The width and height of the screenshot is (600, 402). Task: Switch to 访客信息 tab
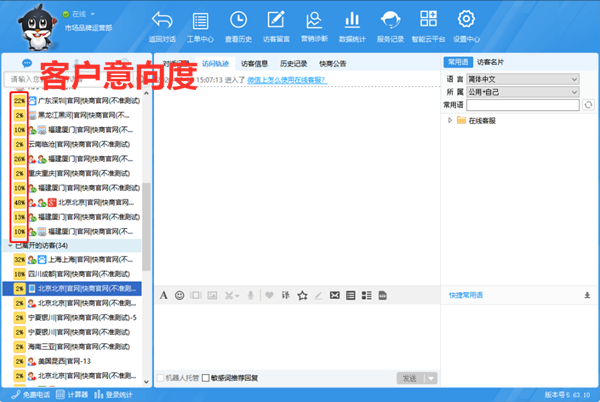click(254, 63)
